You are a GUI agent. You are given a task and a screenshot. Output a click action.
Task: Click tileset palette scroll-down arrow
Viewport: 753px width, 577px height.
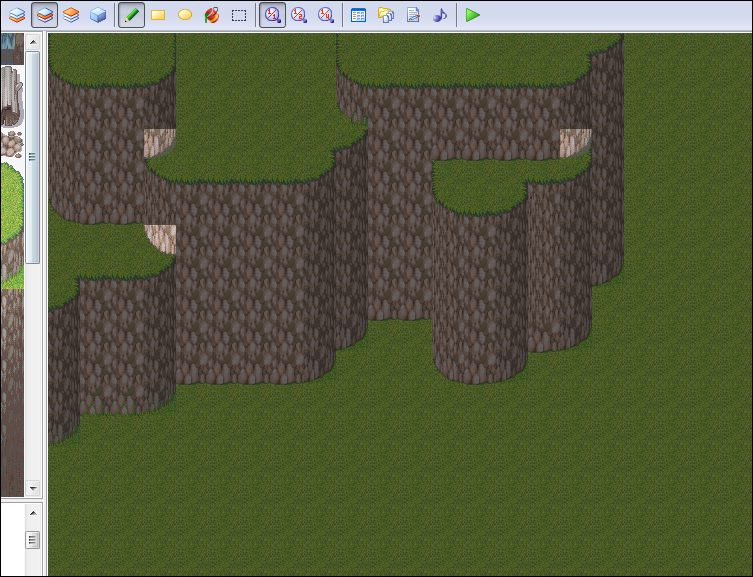33,489
